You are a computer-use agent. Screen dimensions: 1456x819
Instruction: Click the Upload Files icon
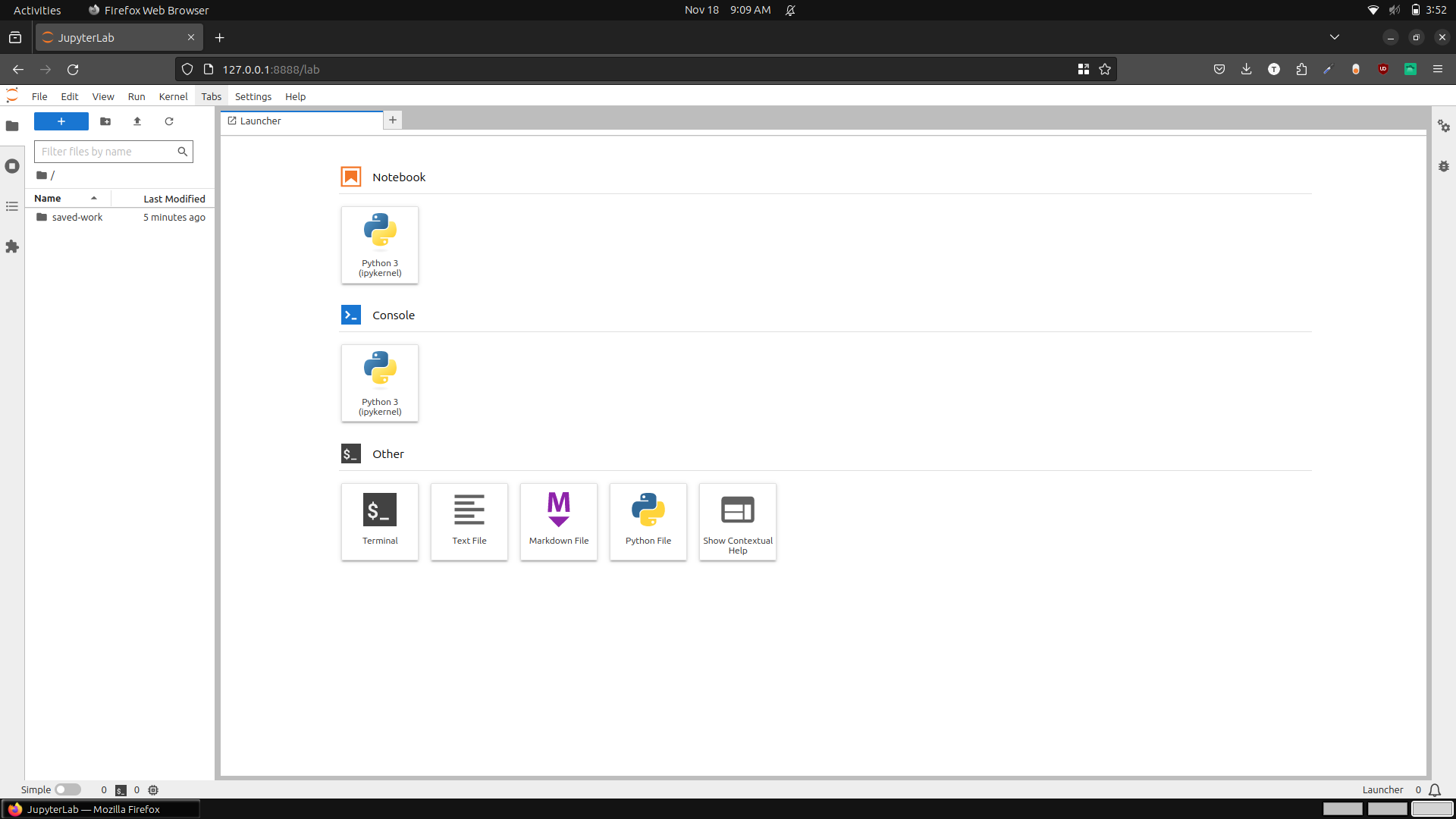[137, 121]
